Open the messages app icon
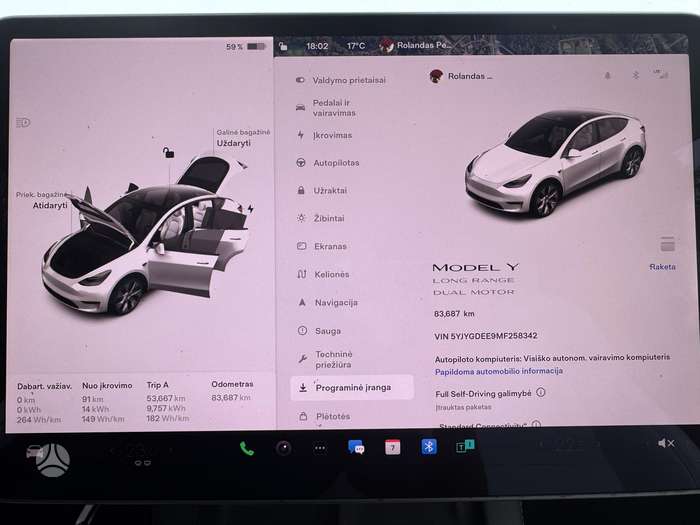The image size is (700, 525). click(356, 447)
